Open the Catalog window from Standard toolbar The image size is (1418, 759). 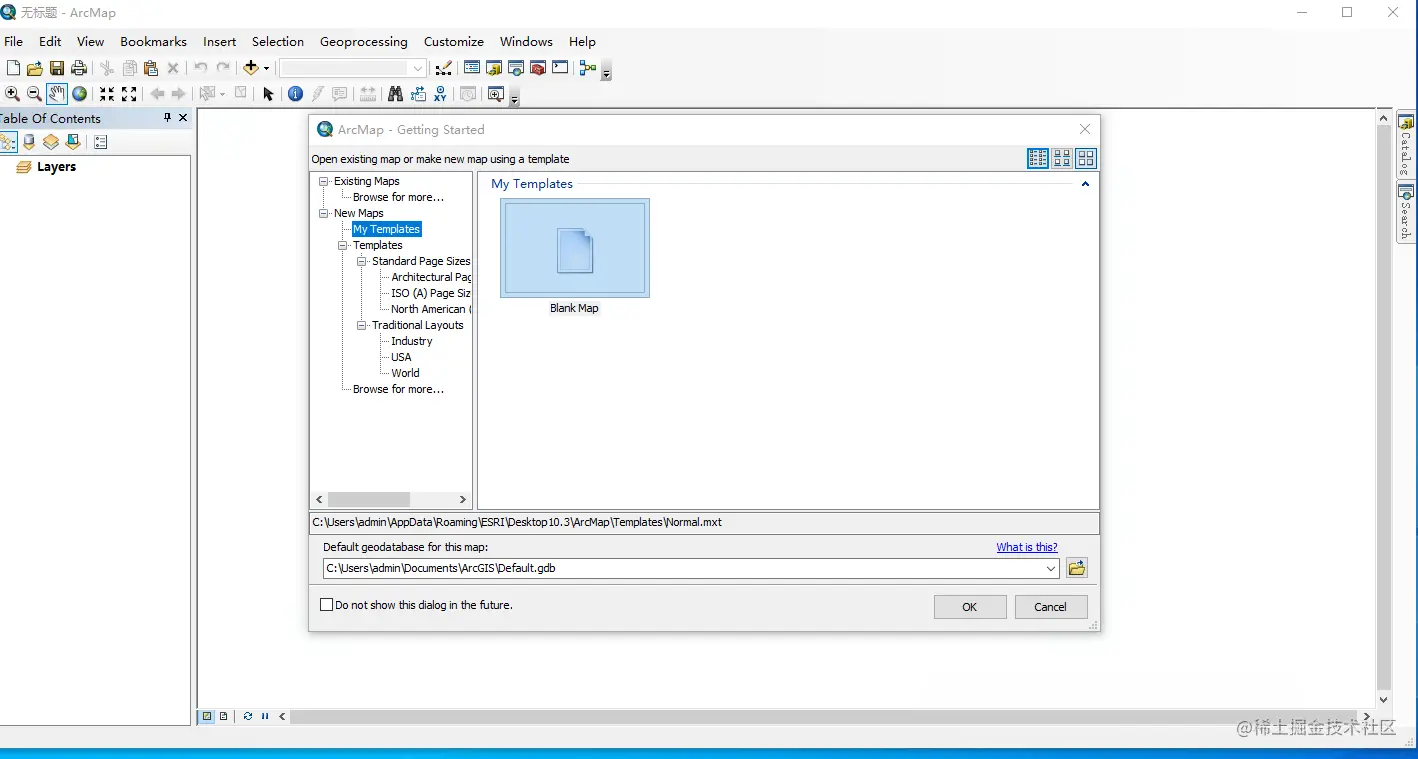494,68
